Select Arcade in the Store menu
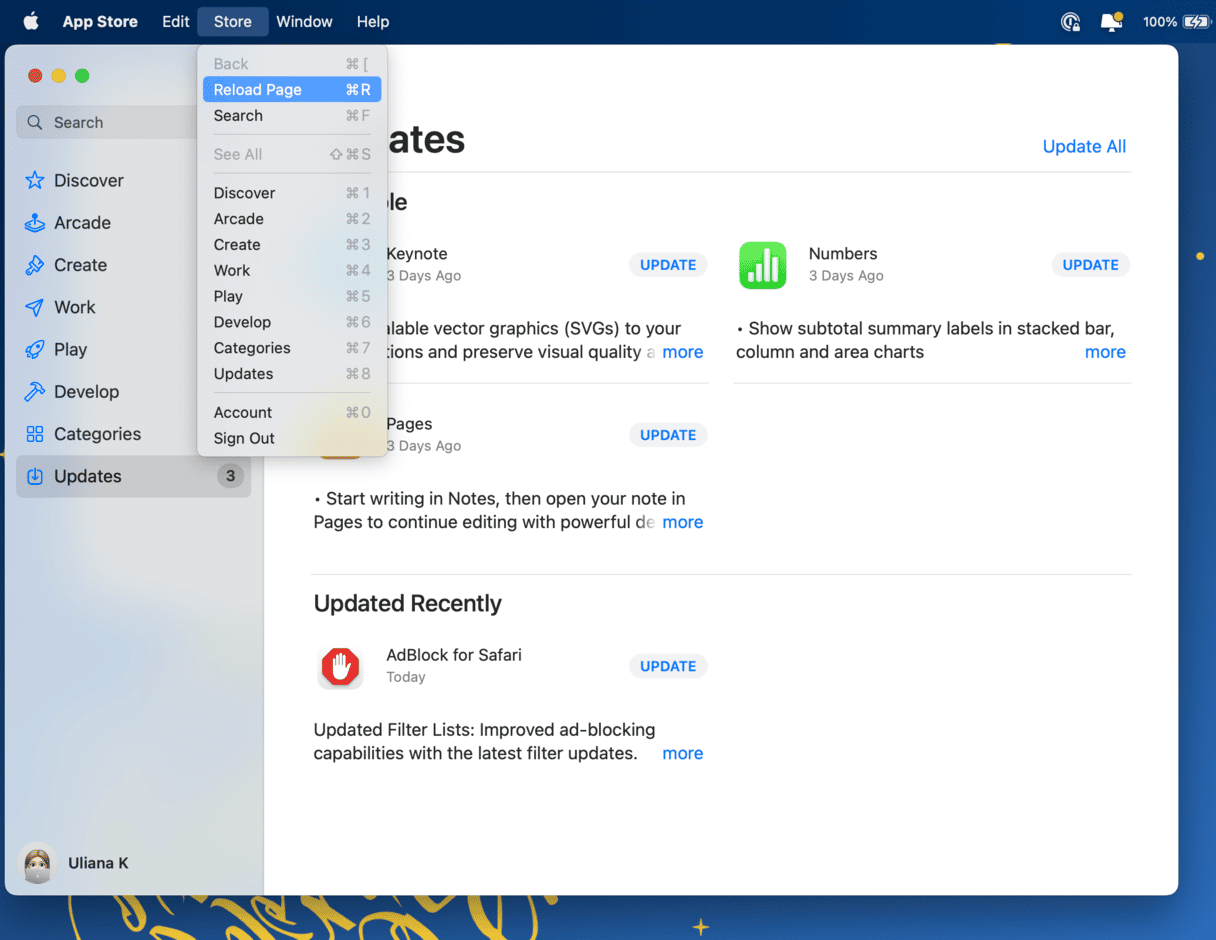The height and width of the screenshot is (940, 1216). (292, 219)
